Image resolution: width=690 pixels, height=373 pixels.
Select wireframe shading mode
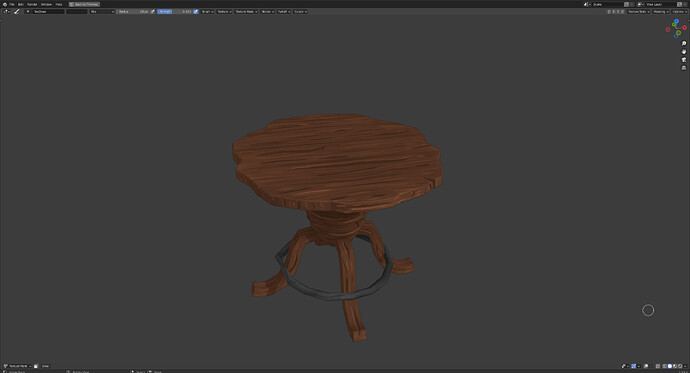[x=664, y=366]
